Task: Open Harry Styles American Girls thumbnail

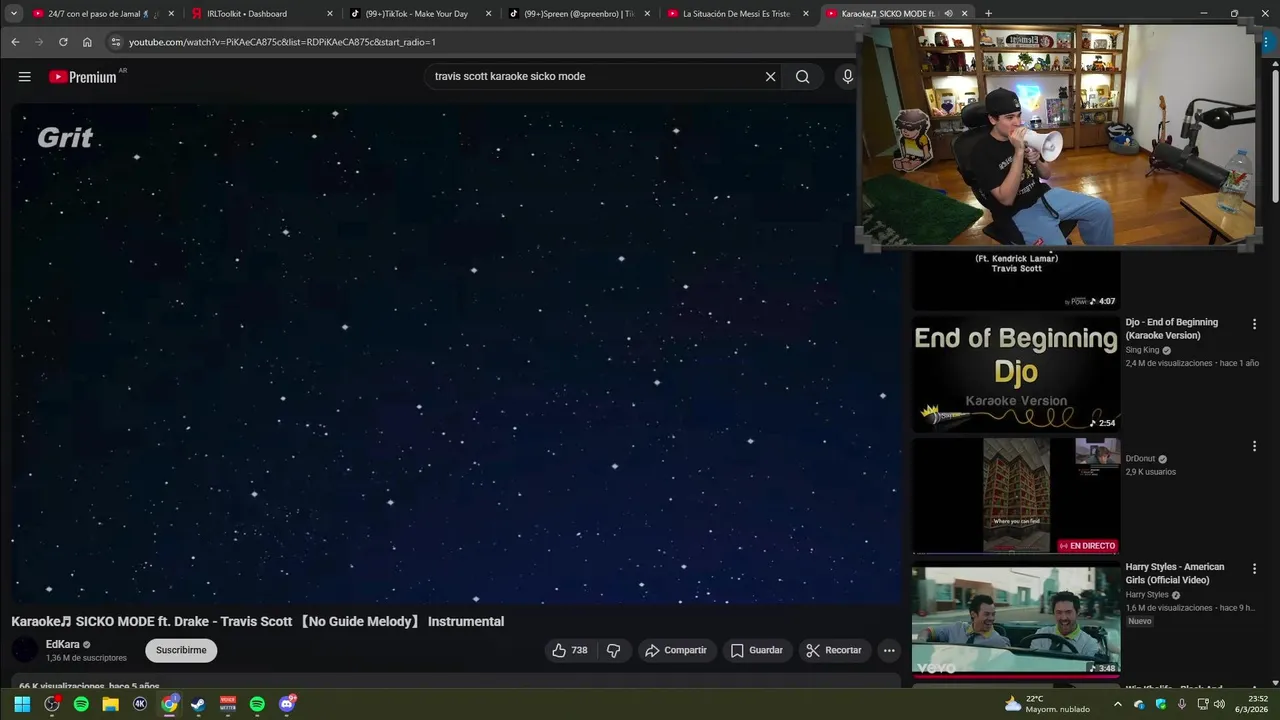Action: click(x=1016, y=620)
